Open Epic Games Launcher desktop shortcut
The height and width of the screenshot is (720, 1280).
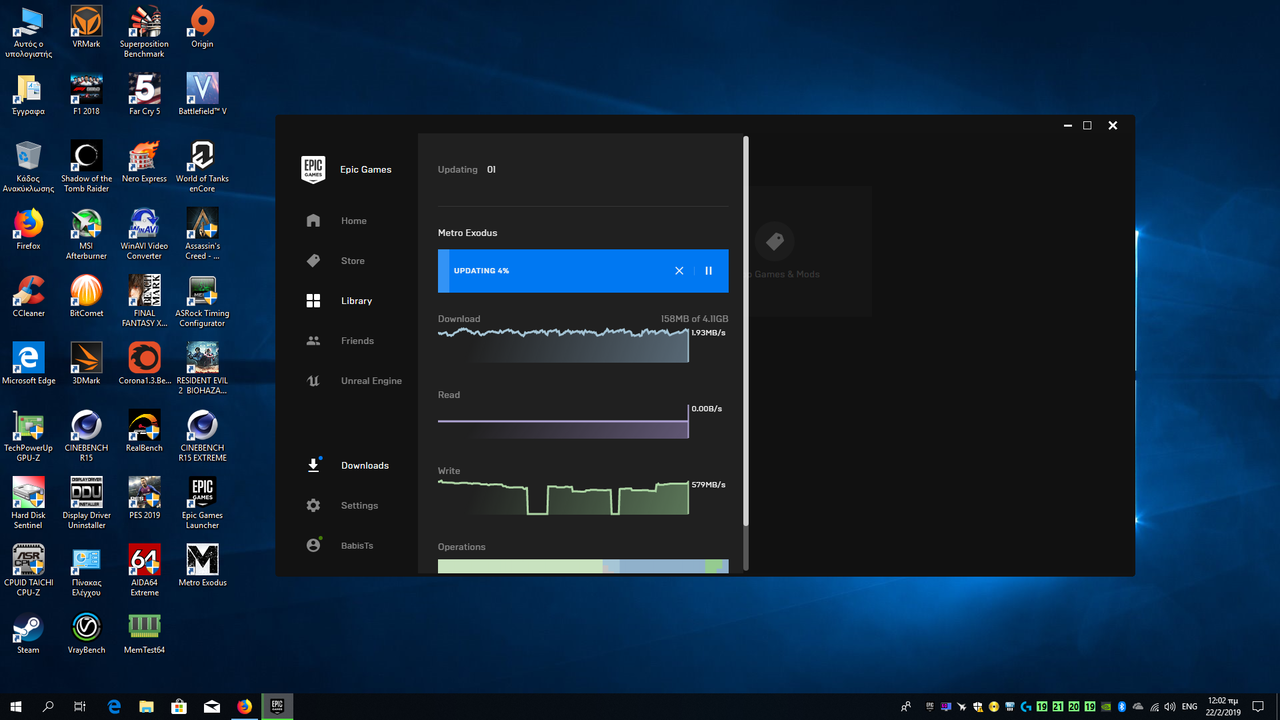coord(202,503)
